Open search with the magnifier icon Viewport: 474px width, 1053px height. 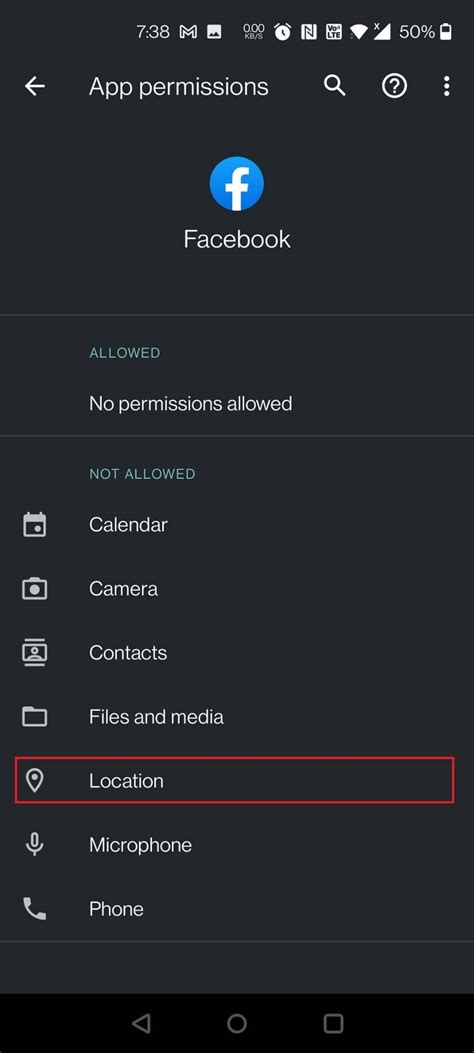pyautogui.click(x=334, y=85)
